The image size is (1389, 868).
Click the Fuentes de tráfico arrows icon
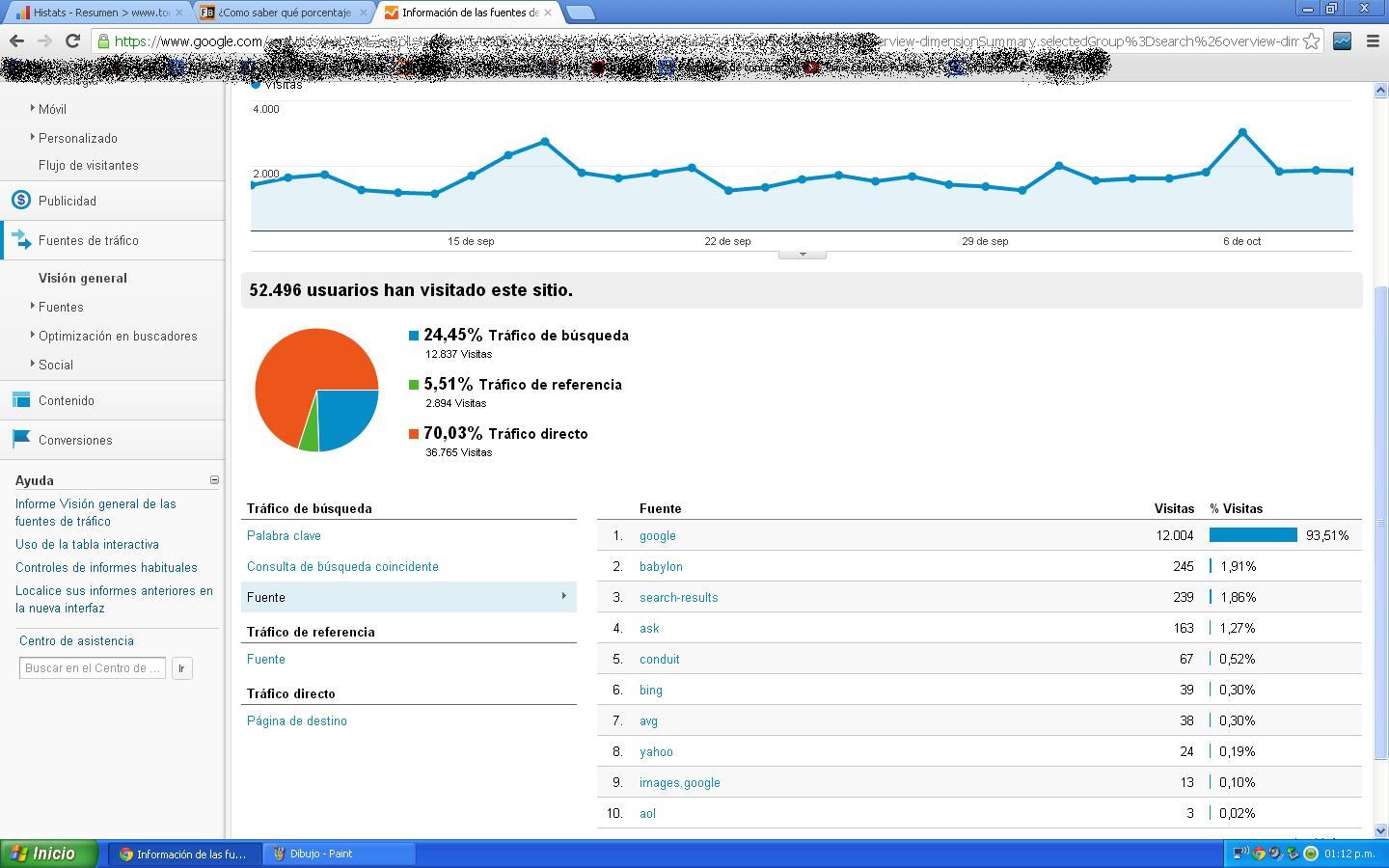tap(21, 239)
